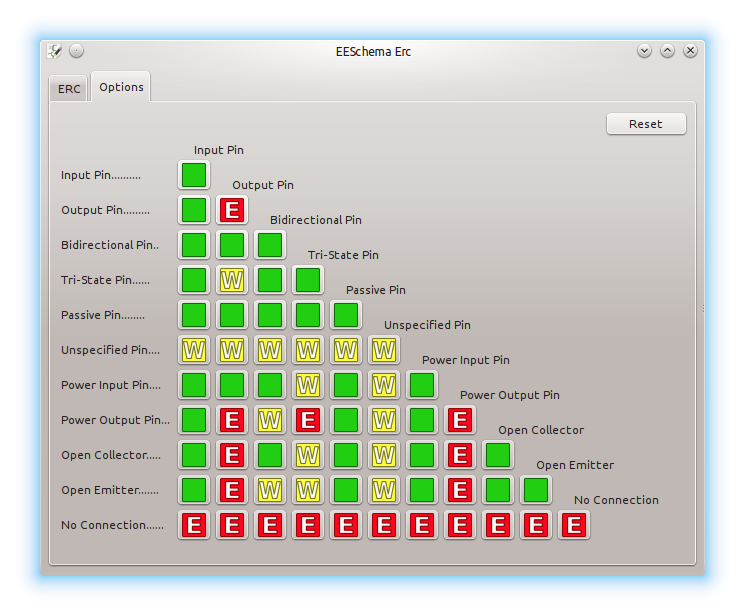Viewport: 745px width, 616px height.
Task: Click the EESchema application icon in the title bar
Action: [55, 51]
